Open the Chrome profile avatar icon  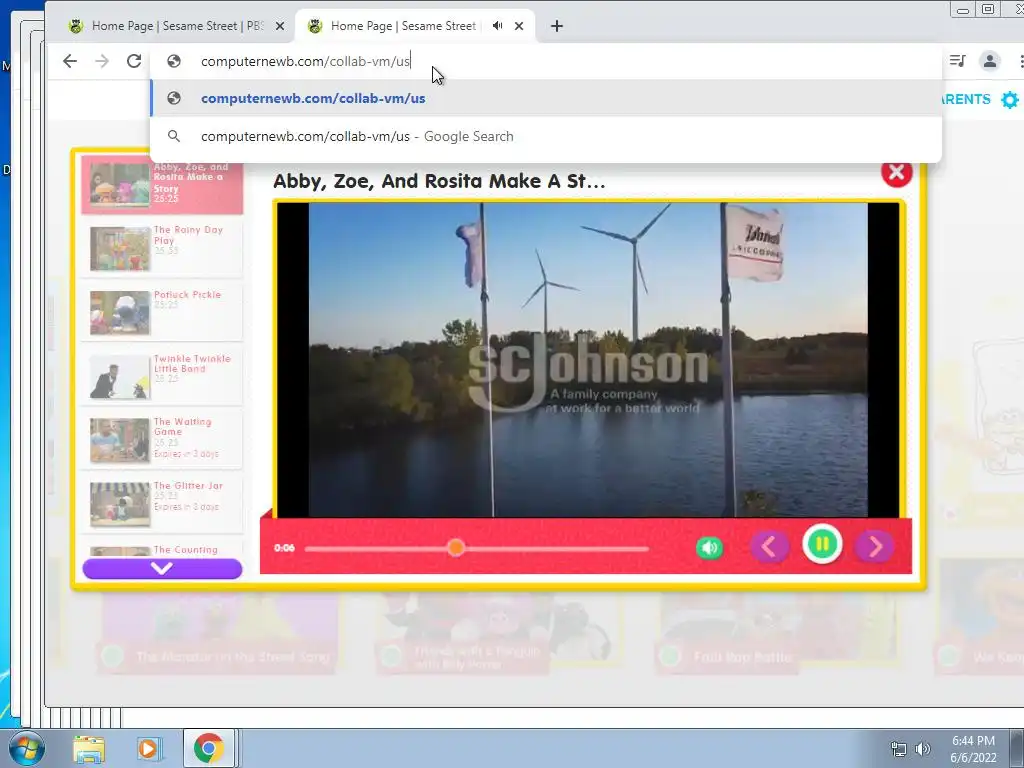coord(990,61)
